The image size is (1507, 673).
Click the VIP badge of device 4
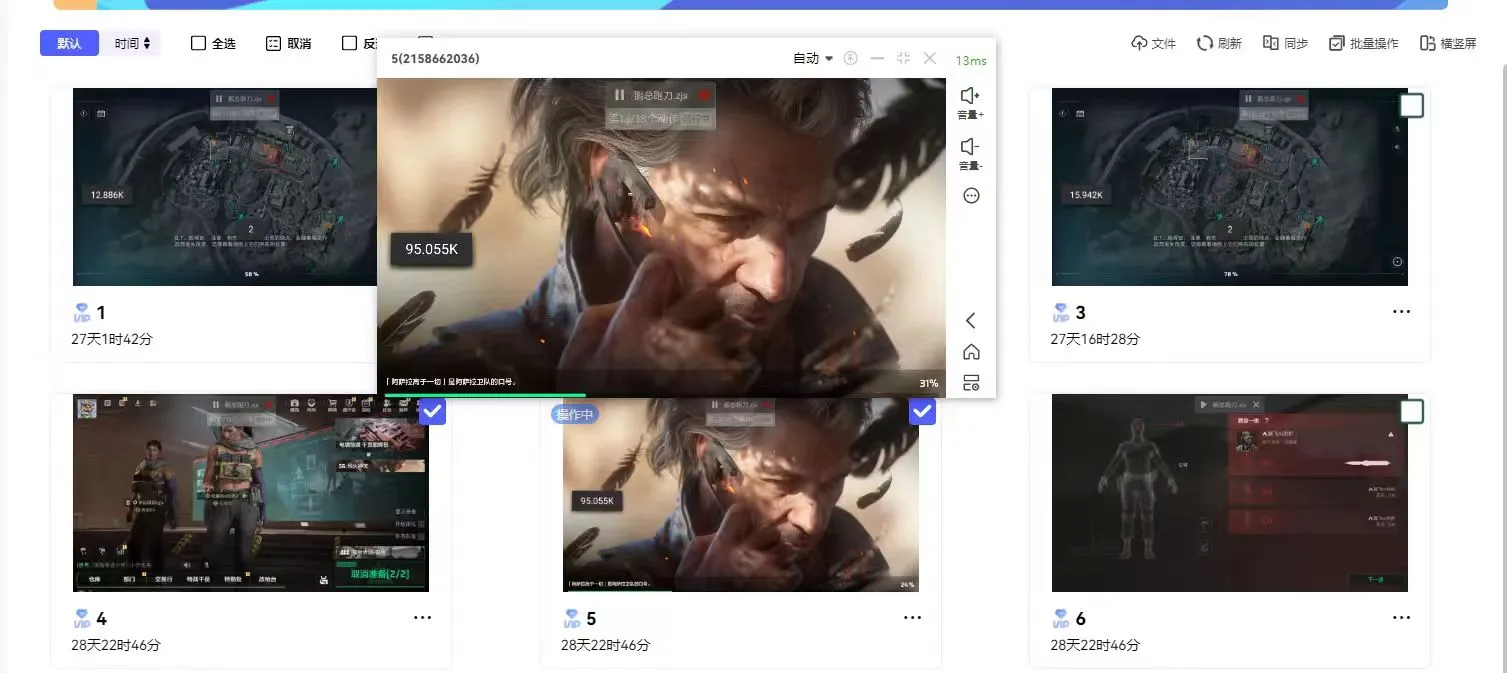tap(82, 618)
